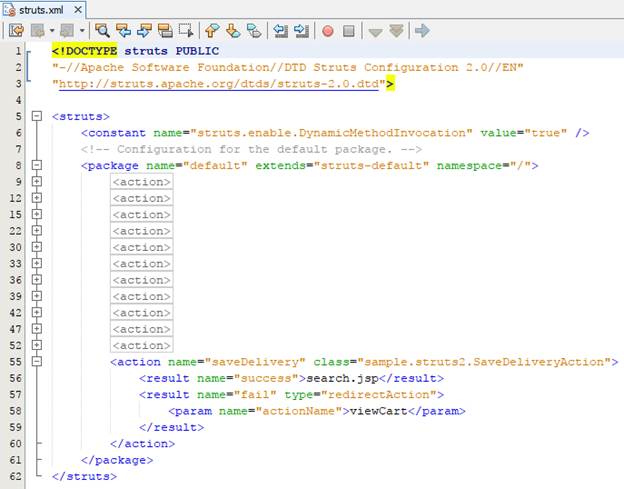The height and width of the screenshot is (489, 624).
Task: Click the 'value="true"' attribute on line 6
Action: pos(524,132)
